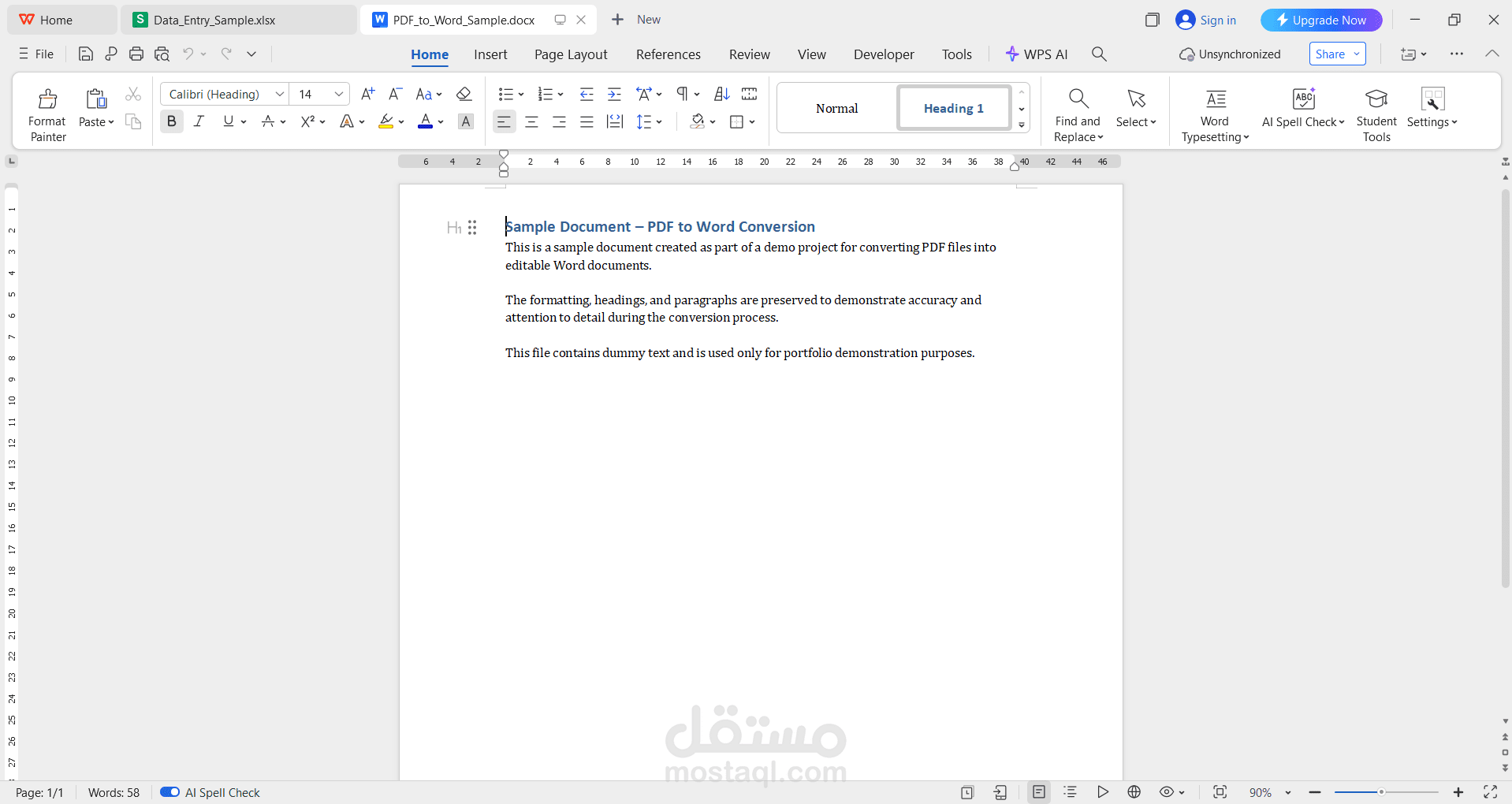Click the Sign in link
Image resolution: width=1512 pixels, height=804 pixels.
pos(1215,19)
